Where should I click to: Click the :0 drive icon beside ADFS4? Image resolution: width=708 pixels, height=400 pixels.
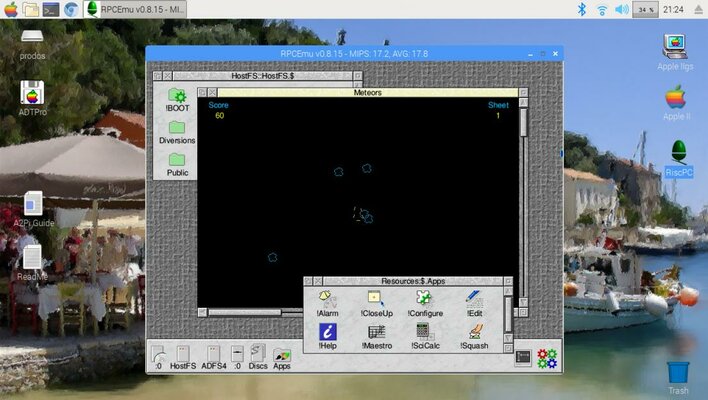click(238, 358)
